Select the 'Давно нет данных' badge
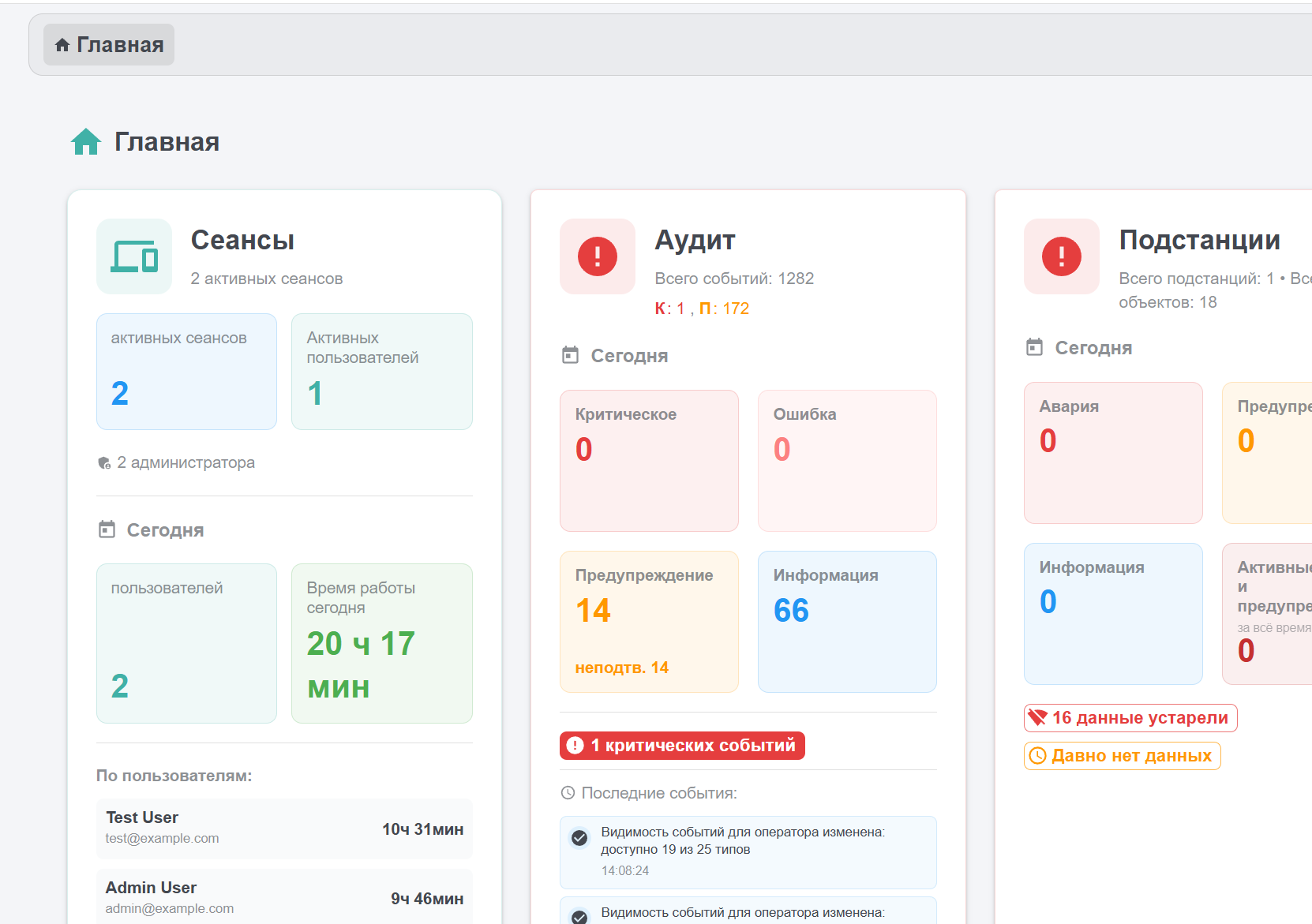1312x924 pixels. pyautogui.click(x=1123, y=756)
